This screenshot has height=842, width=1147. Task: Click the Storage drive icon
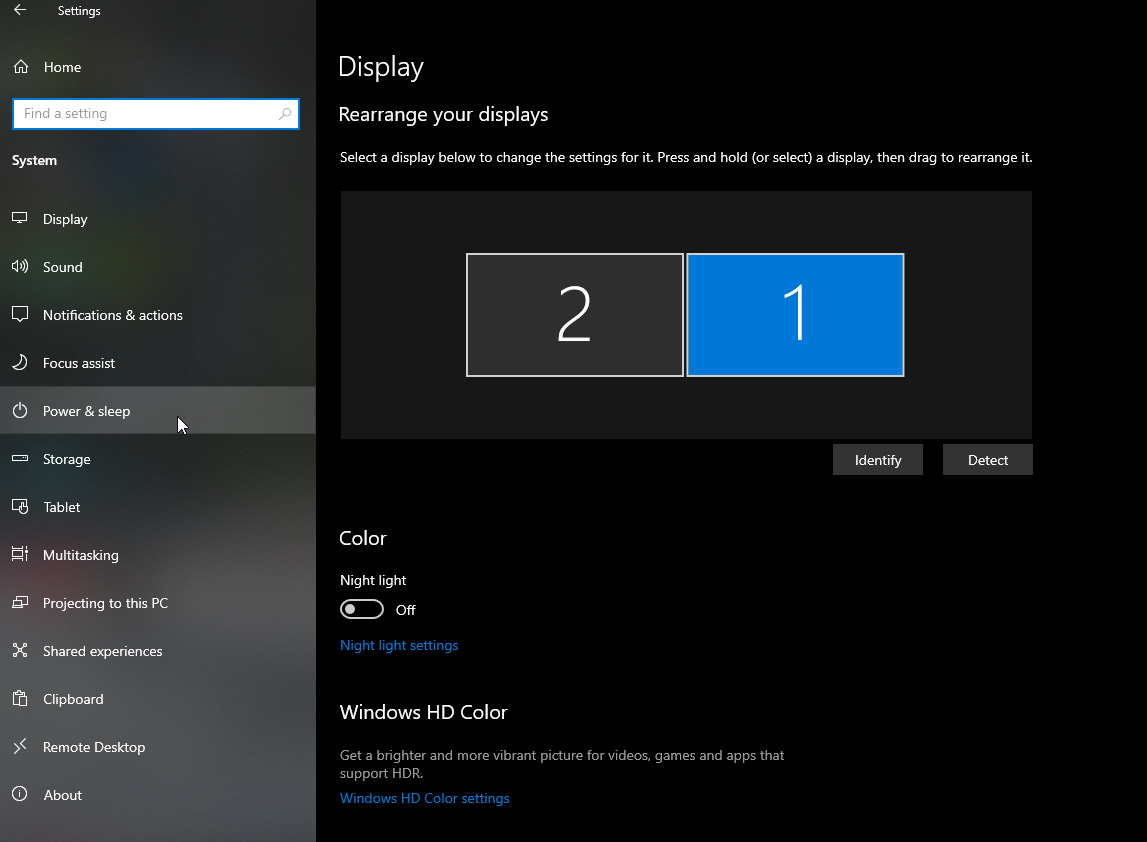click(20, 459)
